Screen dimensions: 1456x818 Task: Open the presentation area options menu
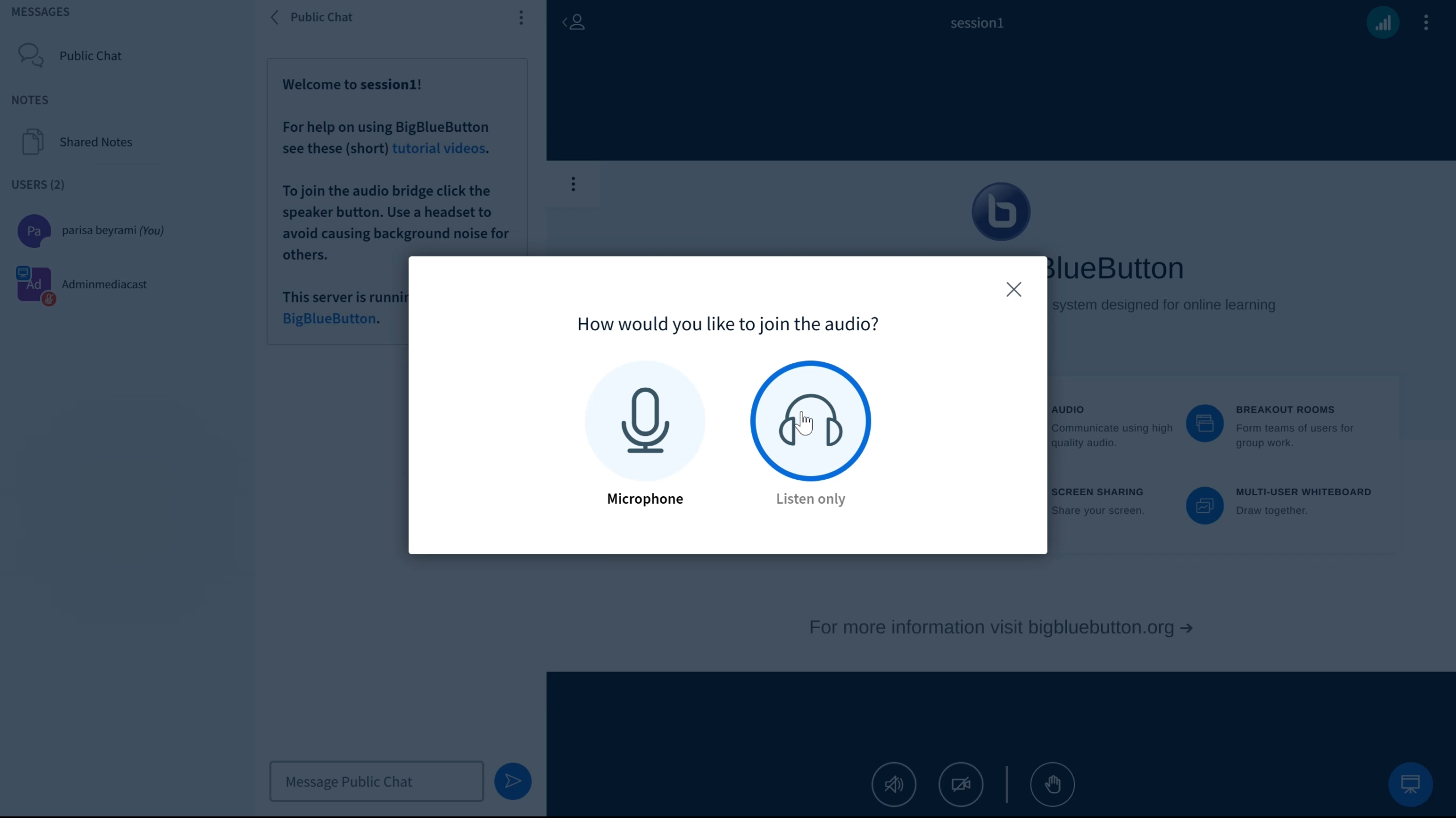pyautogui.click(x=573, y=184)
